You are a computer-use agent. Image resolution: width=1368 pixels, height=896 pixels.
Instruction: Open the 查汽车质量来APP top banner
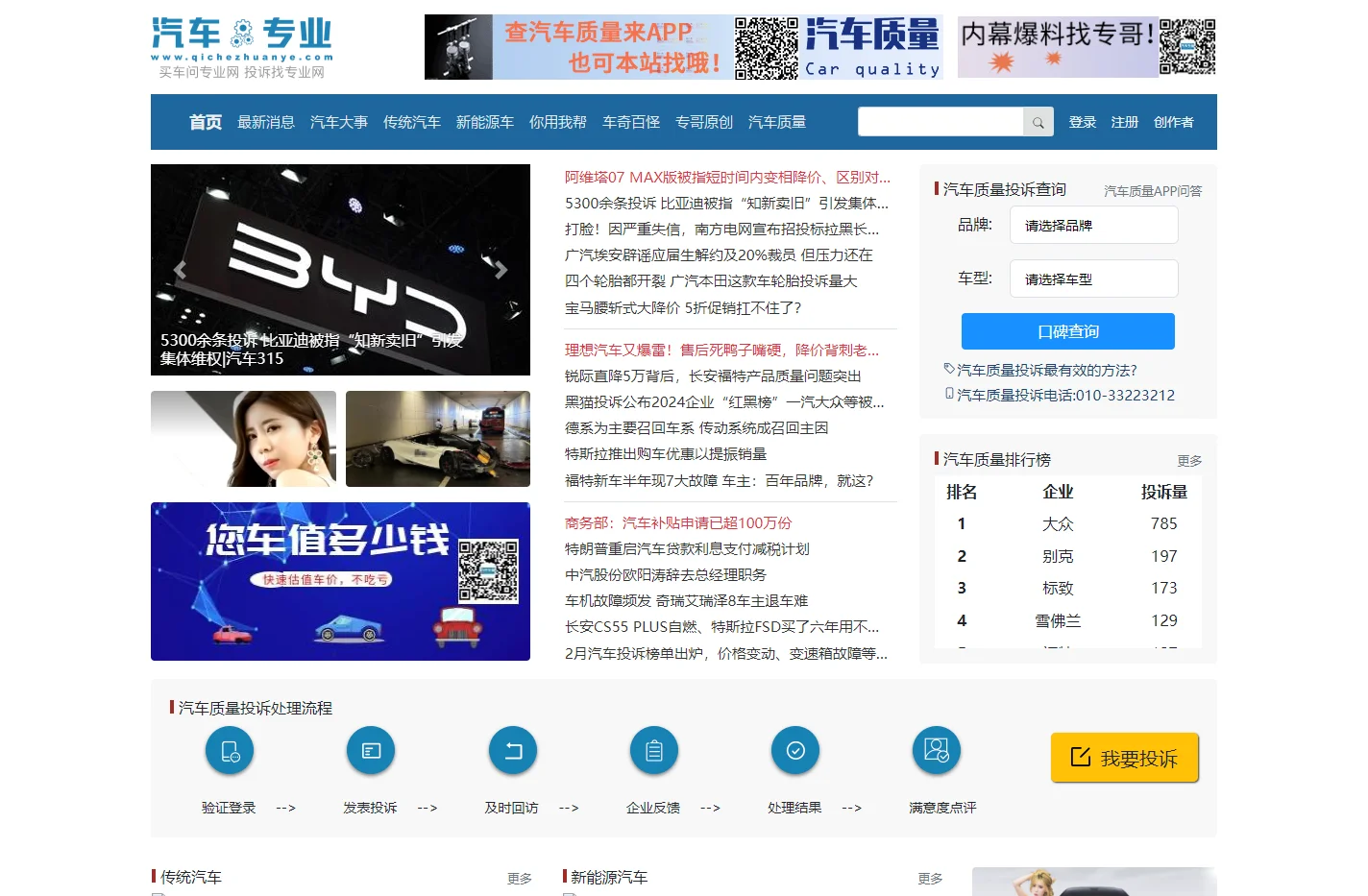click(x=684, y=47)
